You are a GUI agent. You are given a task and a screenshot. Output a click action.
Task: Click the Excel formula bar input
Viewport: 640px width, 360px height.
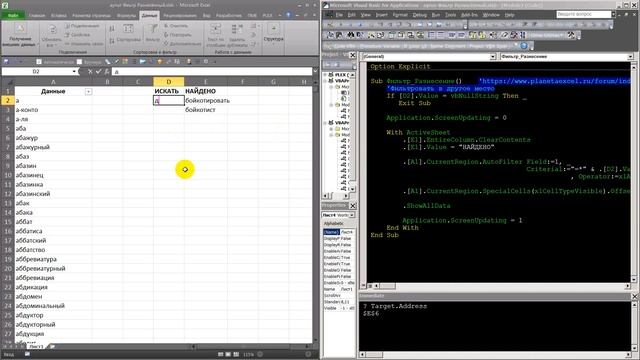[211, 71]
